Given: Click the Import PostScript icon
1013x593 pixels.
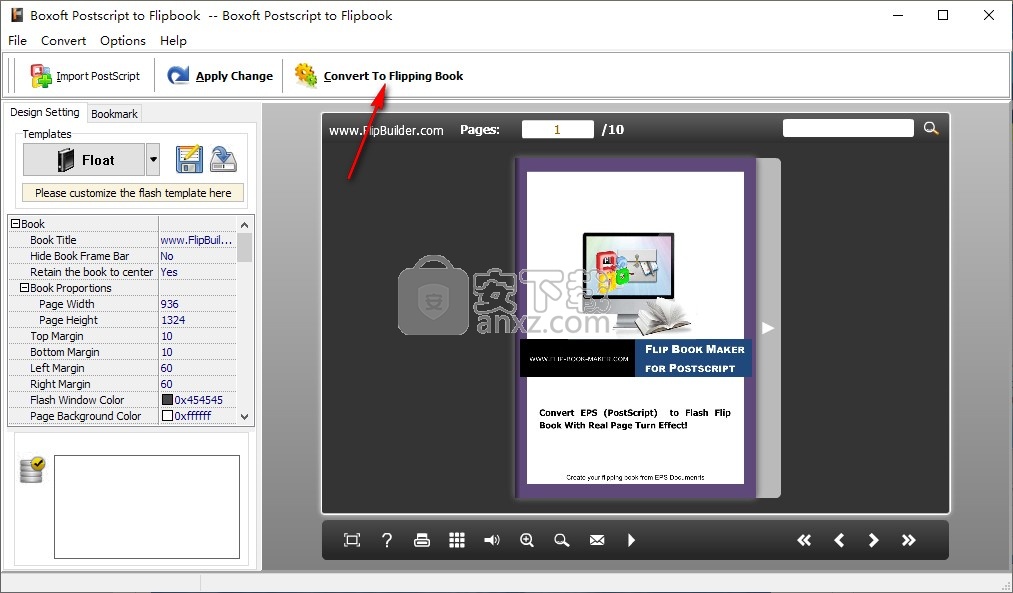Looking at the screenshot, I should click(x=41, y=76).
